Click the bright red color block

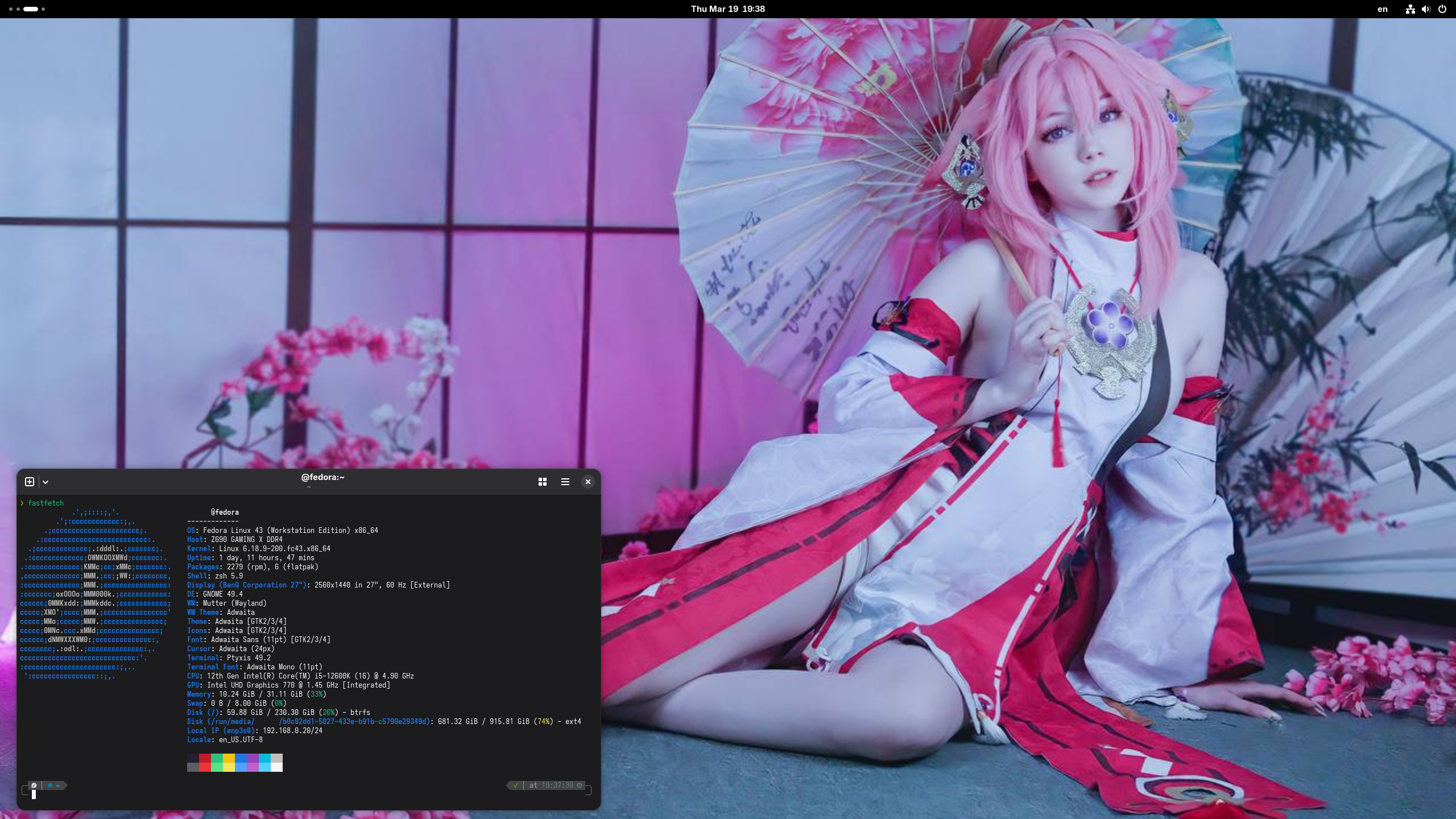205,767
